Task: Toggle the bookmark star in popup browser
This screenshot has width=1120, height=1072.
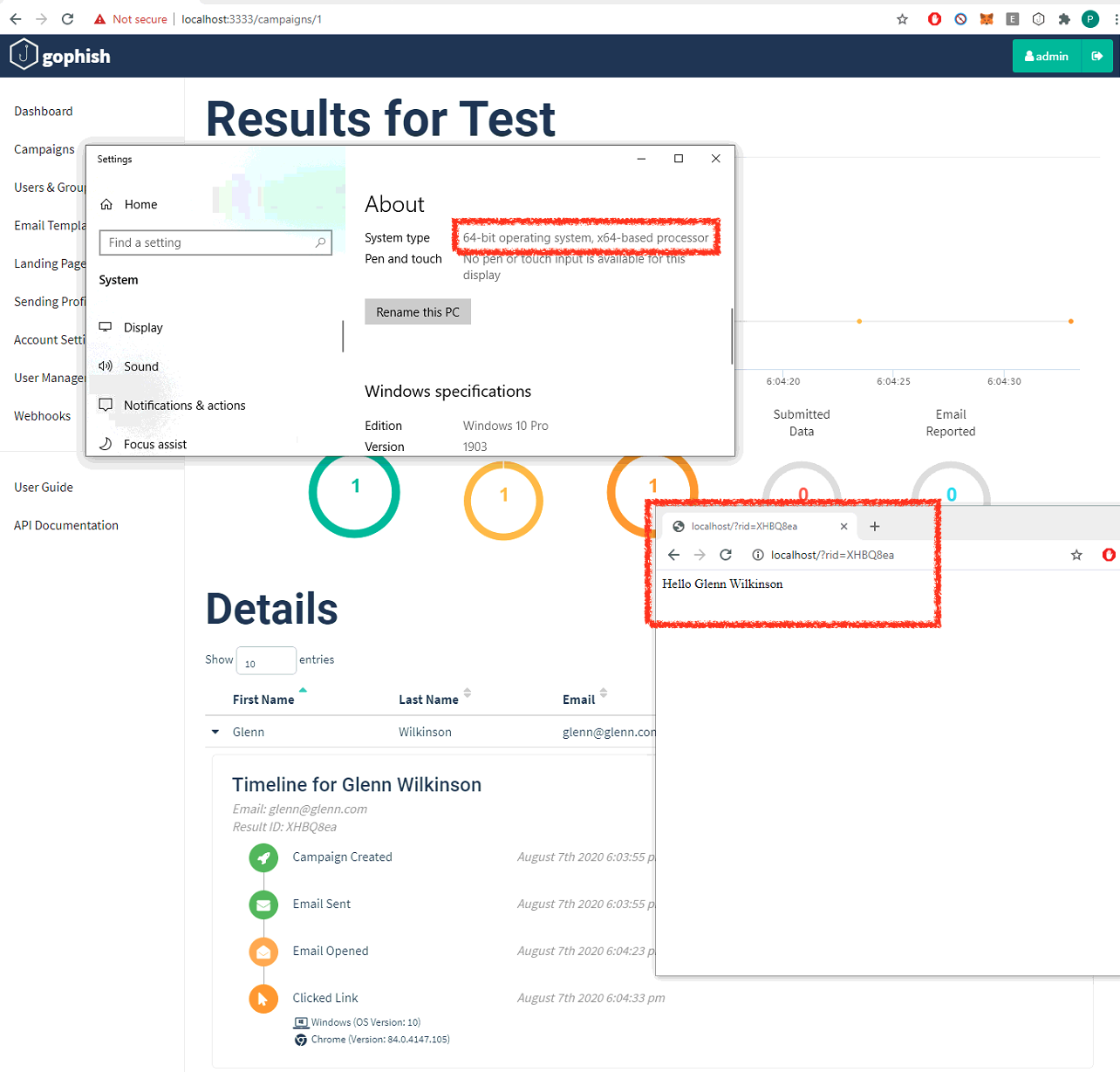Action: (1076, 555)
